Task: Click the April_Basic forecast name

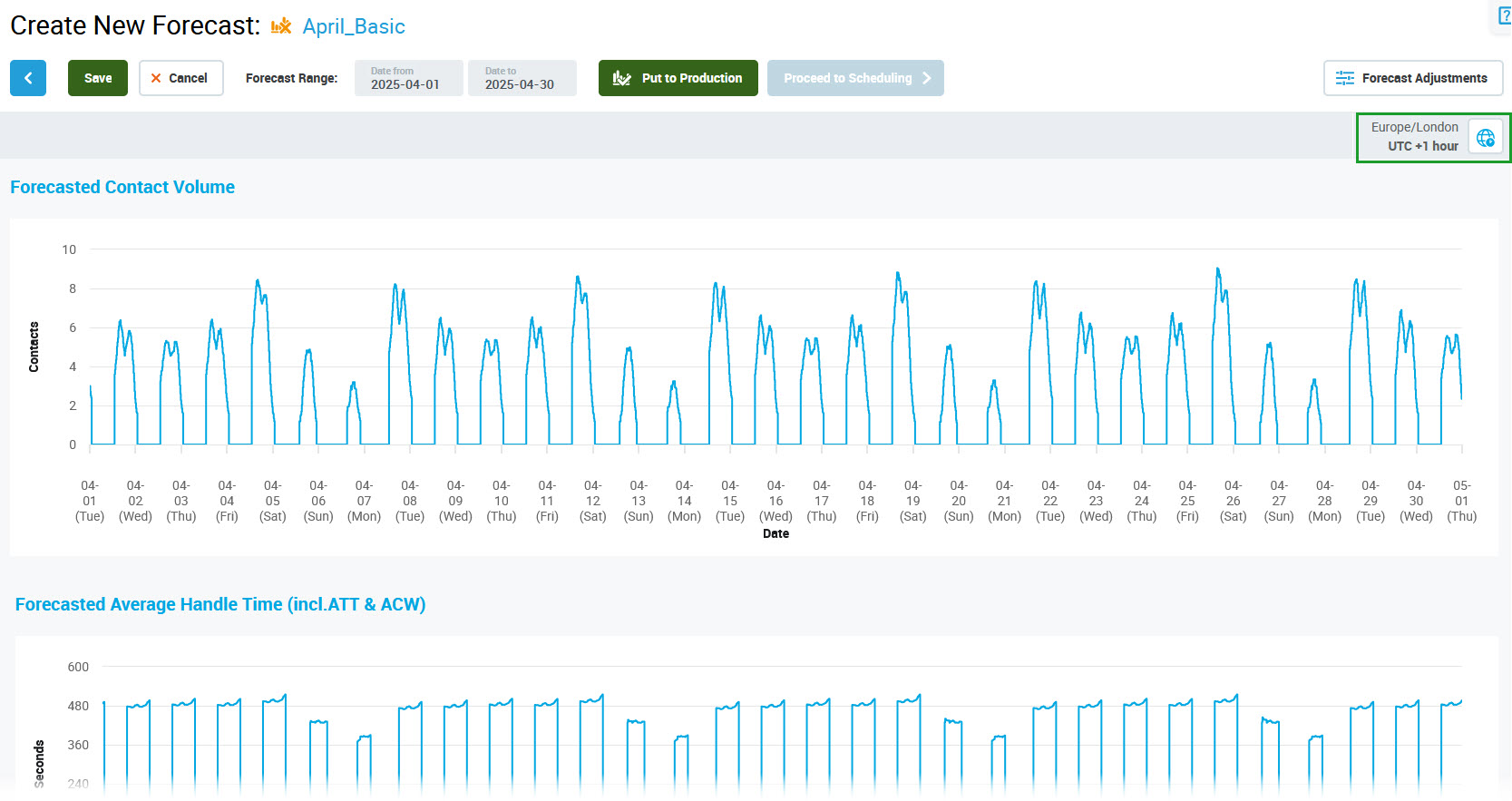Action: [354, 26]
